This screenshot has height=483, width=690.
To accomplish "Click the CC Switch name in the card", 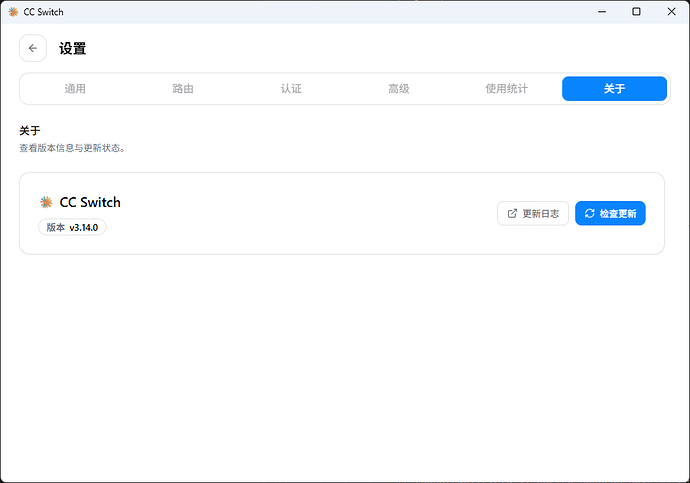I will (90, 202).
